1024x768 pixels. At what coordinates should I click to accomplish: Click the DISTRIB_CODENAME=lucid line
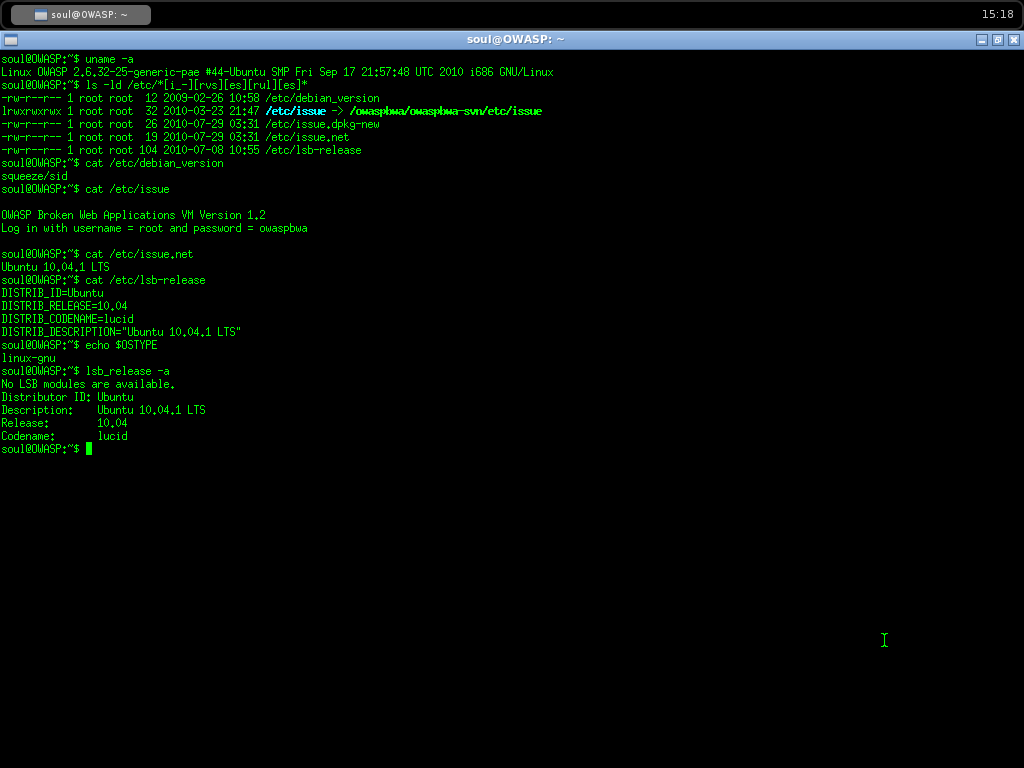[67, 319]
